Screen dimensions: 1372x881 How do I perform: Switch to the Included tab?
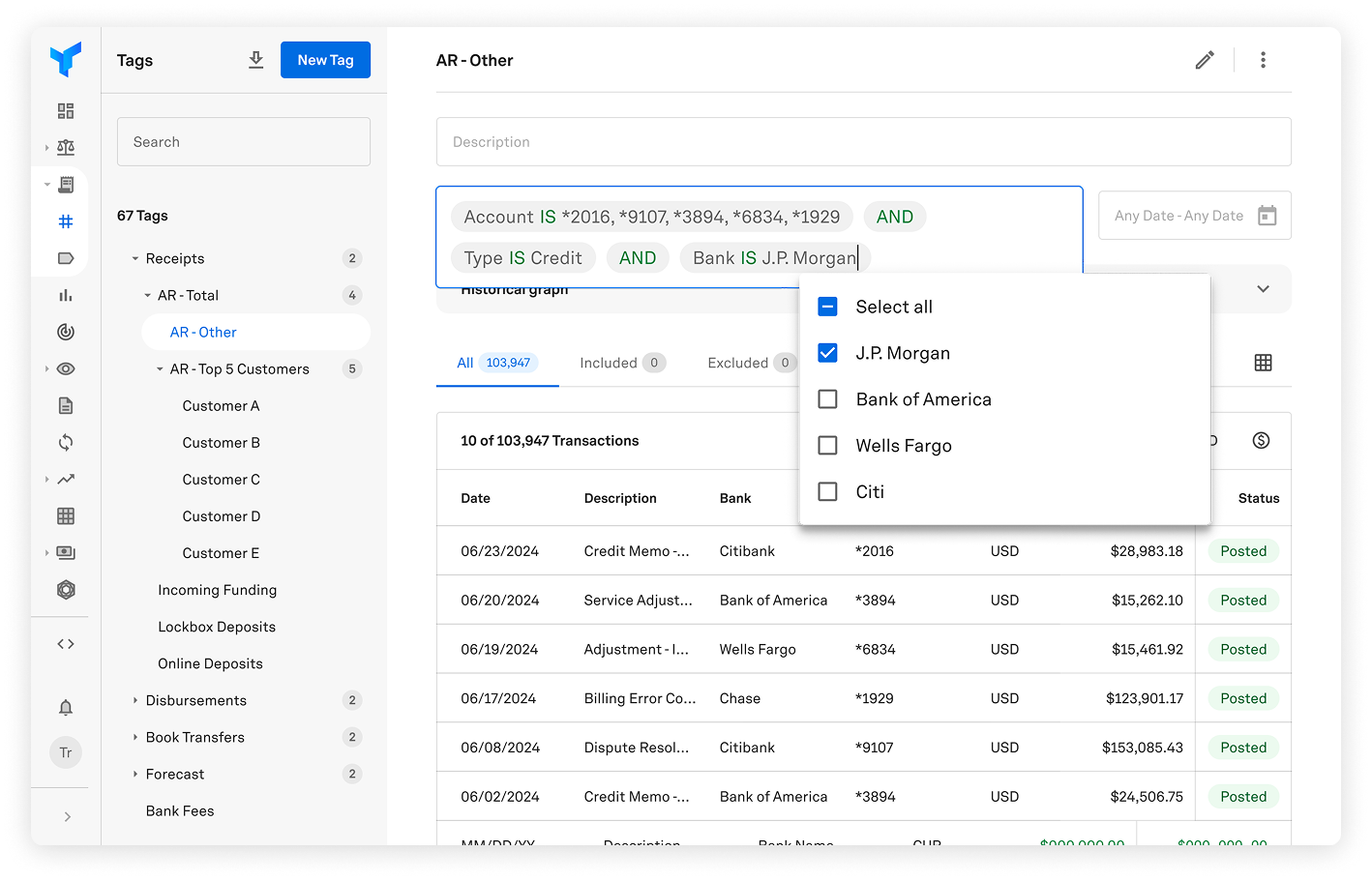(621, 363)
